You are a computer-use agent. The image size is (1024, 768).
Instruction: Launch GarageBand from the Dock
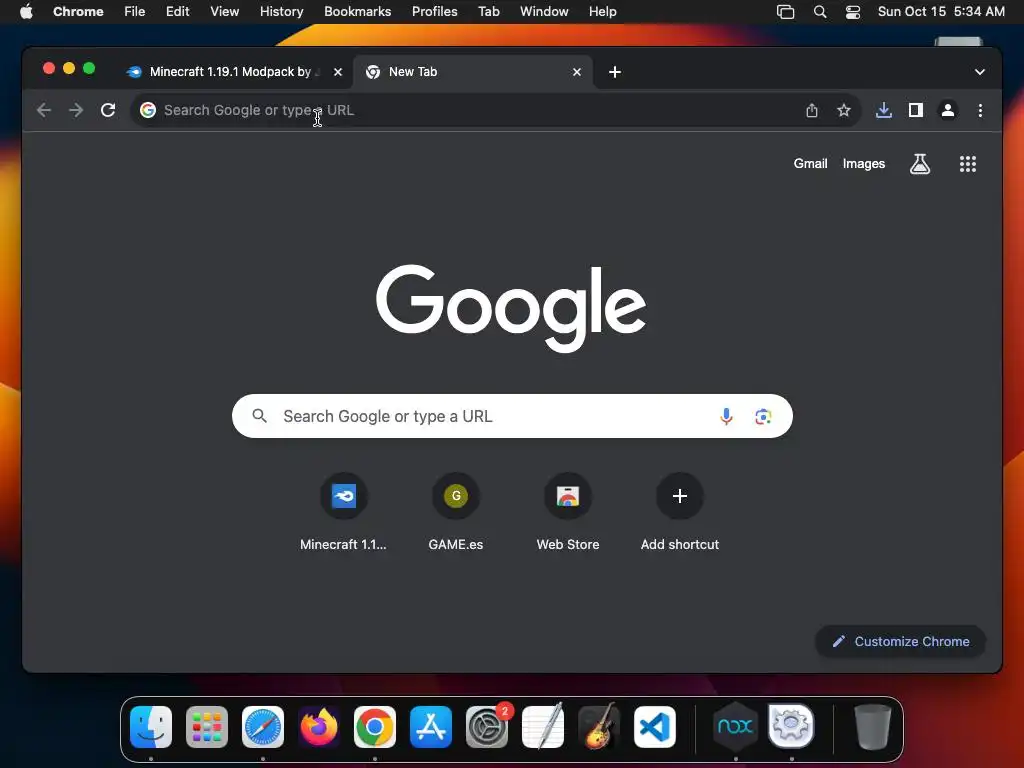click(x=599, y=727)
